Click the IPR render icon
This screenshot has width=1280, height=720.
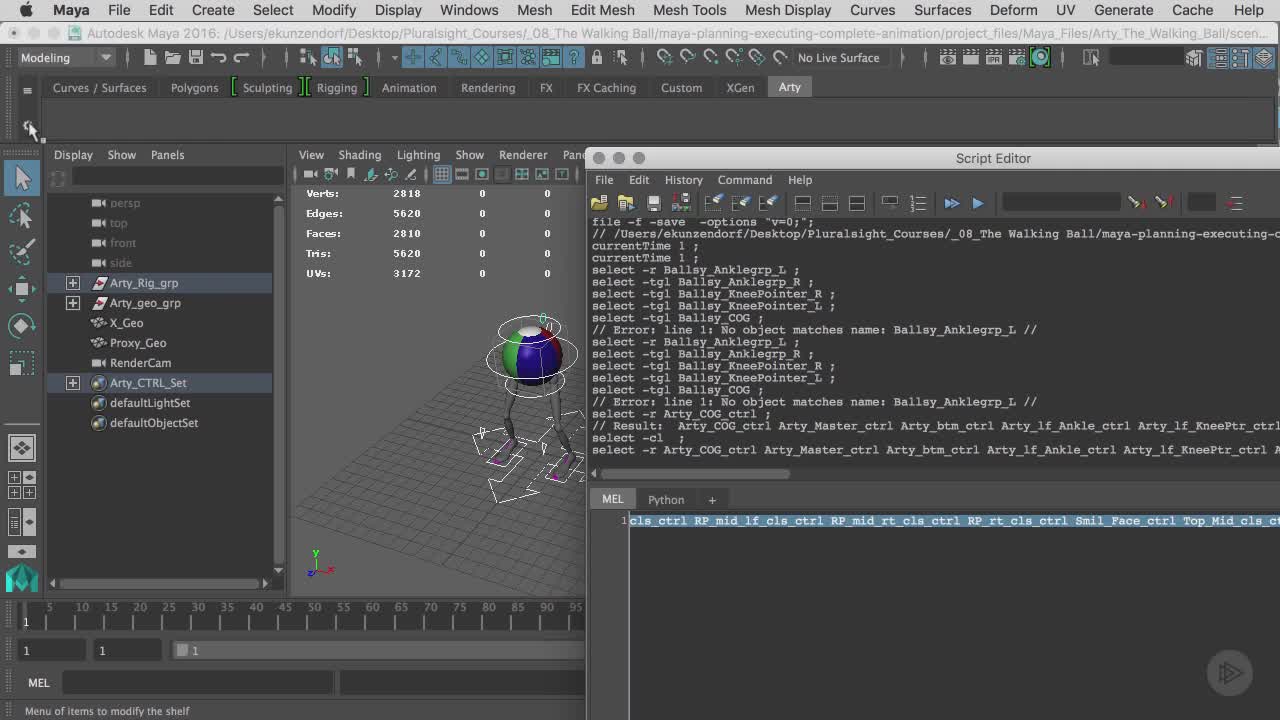tap(994, 57)
